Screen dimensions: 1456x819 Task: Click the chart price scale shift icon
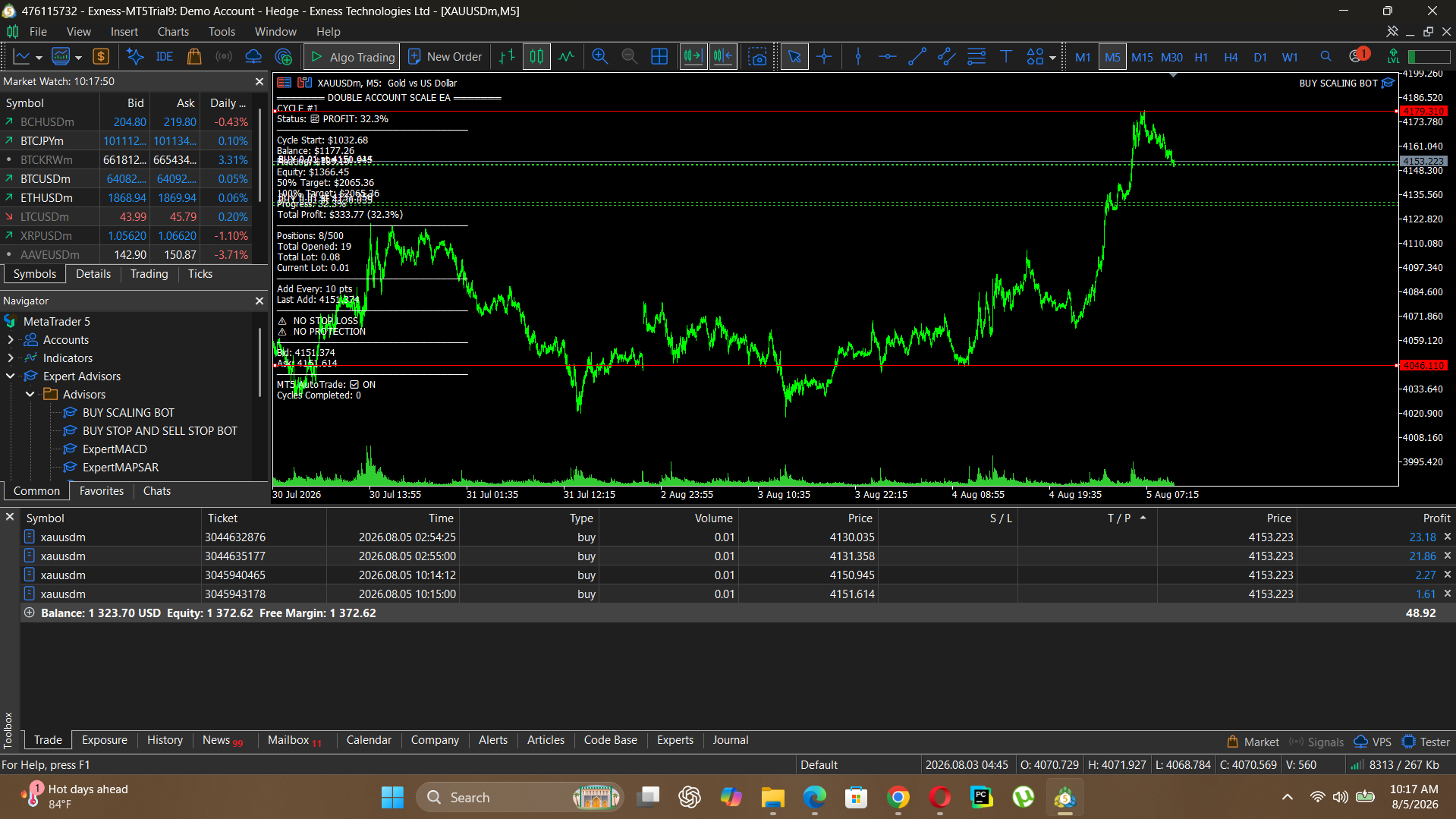pyautogui.click(x=1174, y=74)
